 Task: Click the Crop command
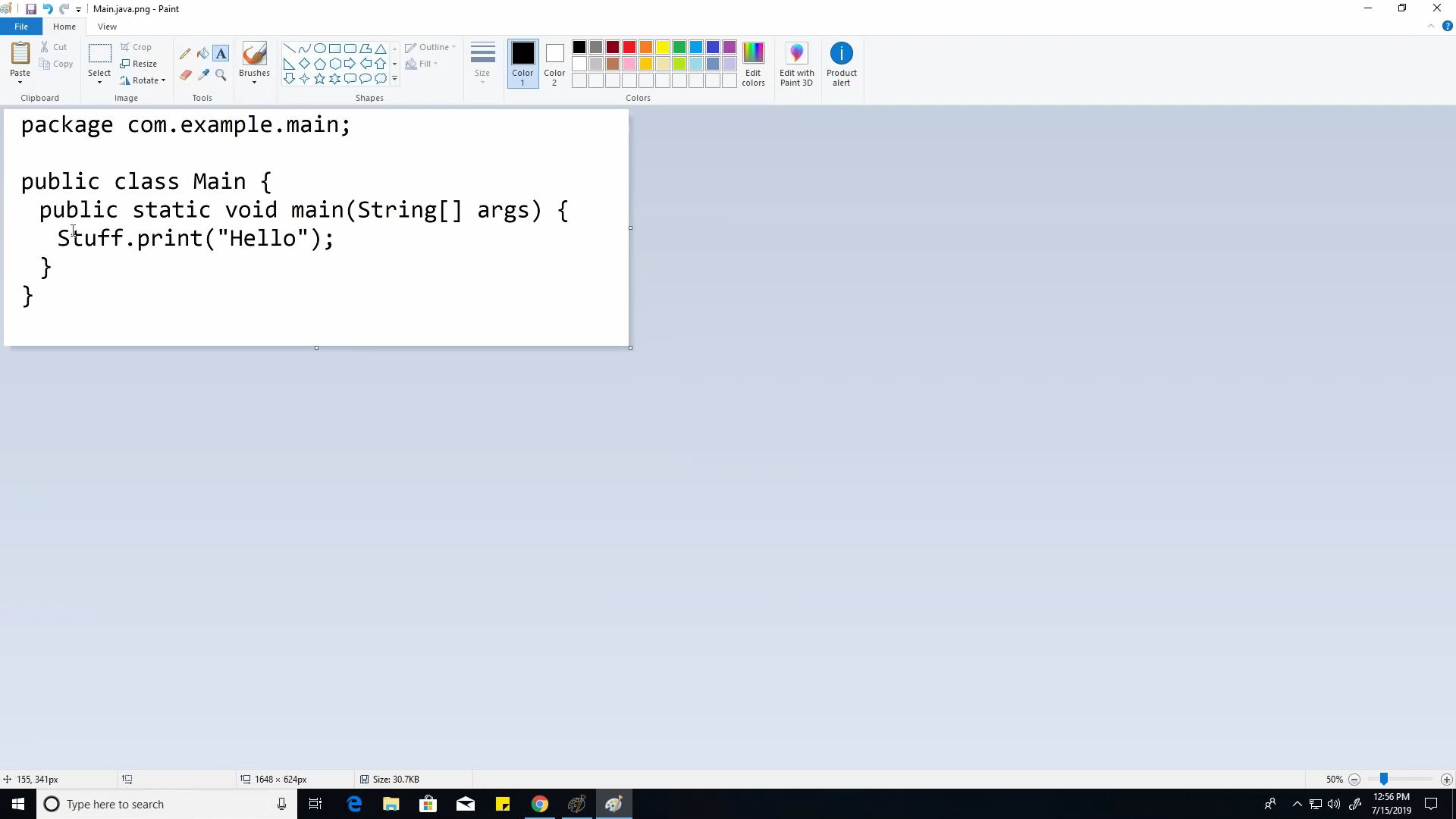point(137,46)
